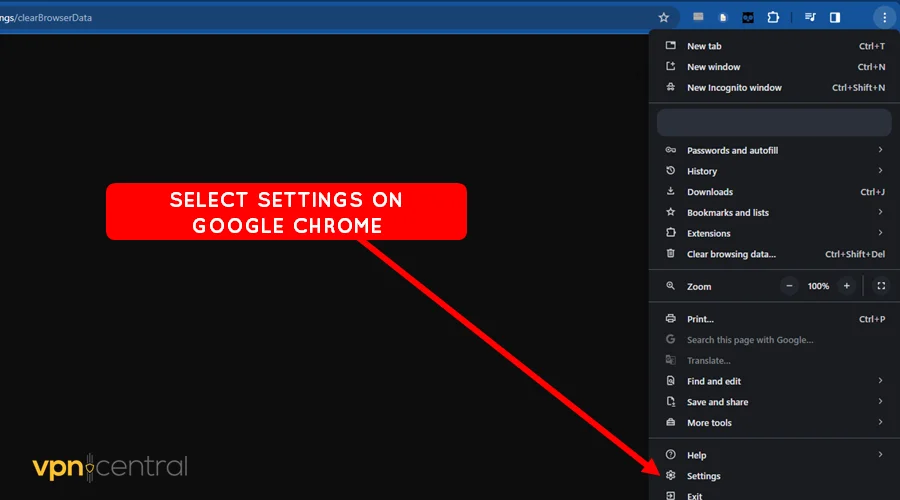
Task: Toggle the side panel icon
Action: coord(835,18)
